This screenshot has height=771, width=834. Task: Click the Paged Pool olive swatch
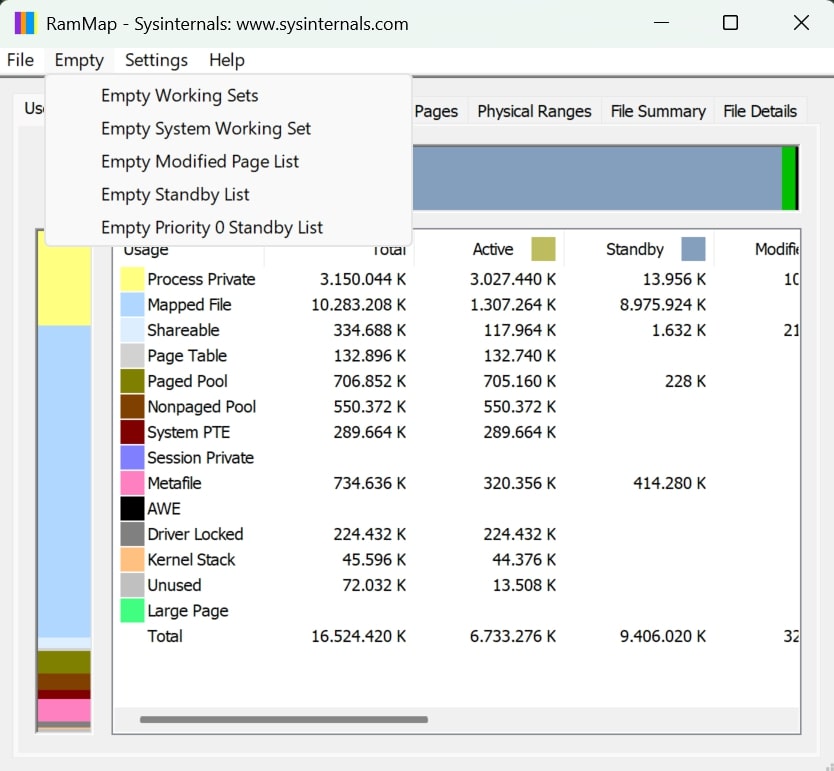click(132, 381)
